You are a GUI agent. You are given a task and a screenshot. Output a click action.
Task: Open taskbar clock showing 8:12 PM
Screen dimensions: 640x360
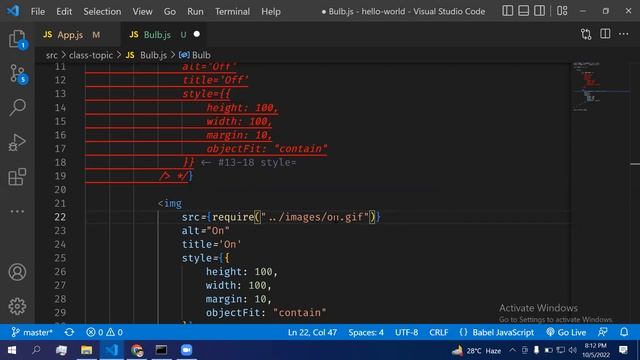click(596, 350)
